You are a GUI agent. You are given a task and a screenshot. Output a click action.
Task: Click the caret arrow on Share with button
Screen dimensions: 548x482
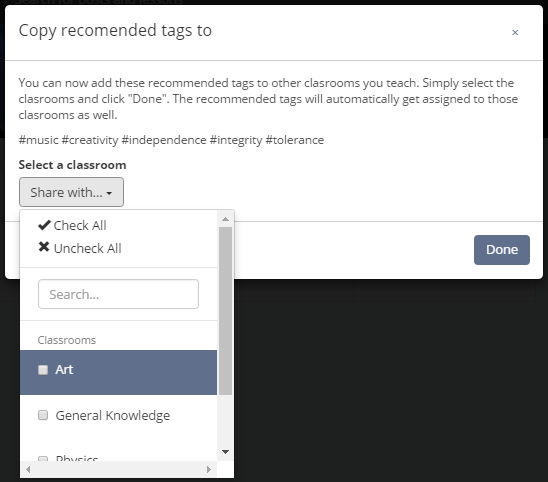(109, 193)
